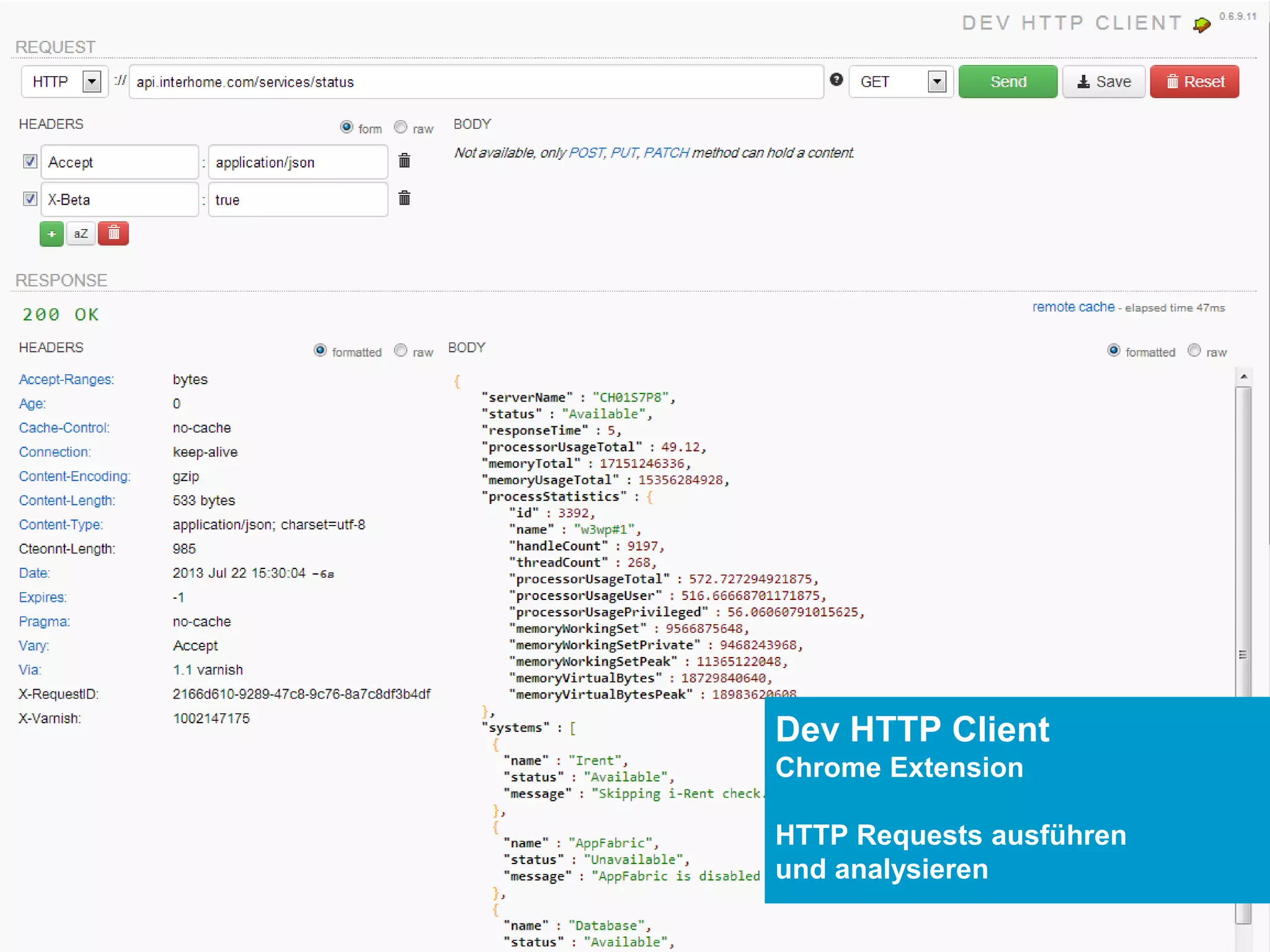
Task: Add a new header with green plus
Action: click(x=51, y=234)
